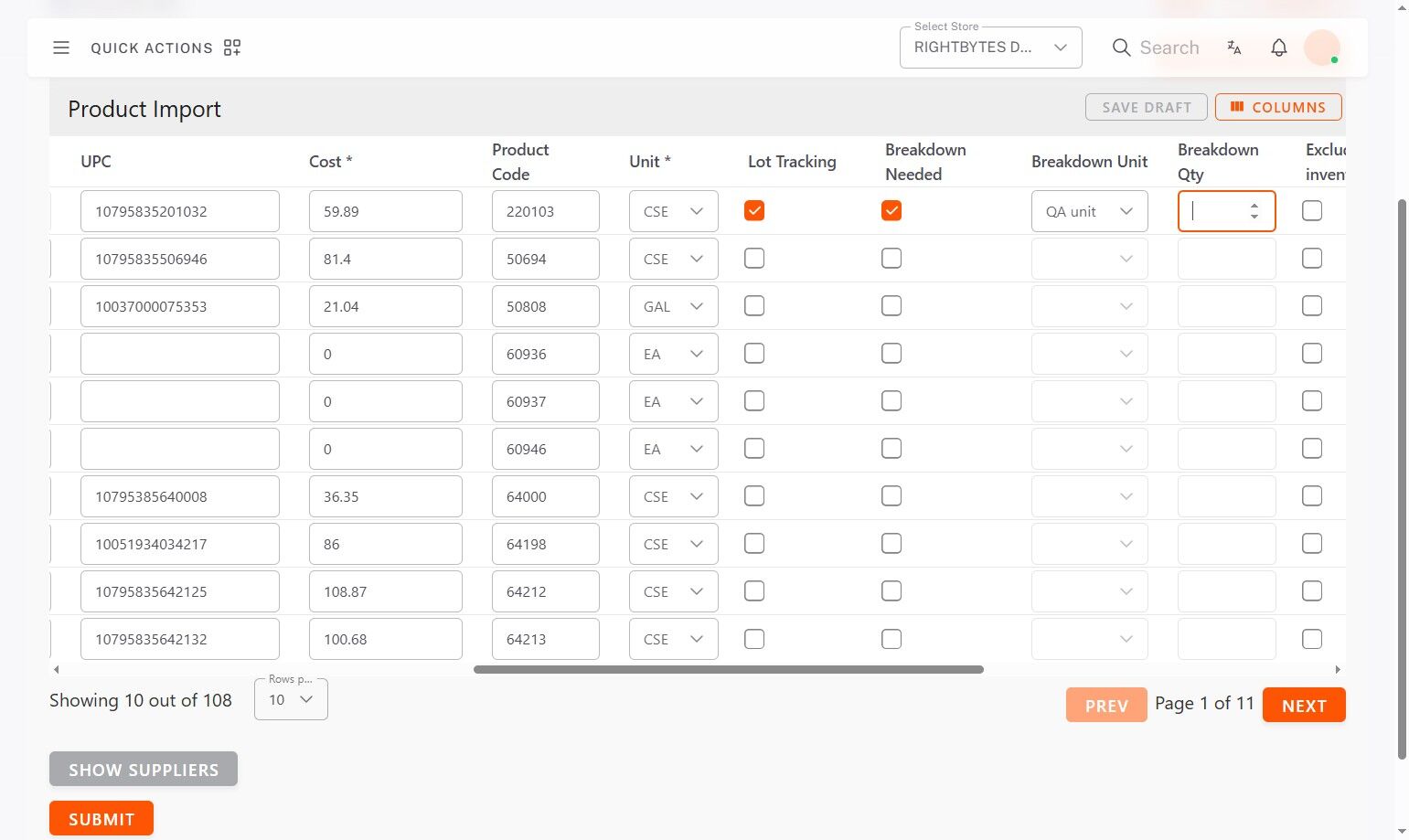1409x840 pixels.
Task: Open the Select Store dropdown
Action: coord(990,48)
